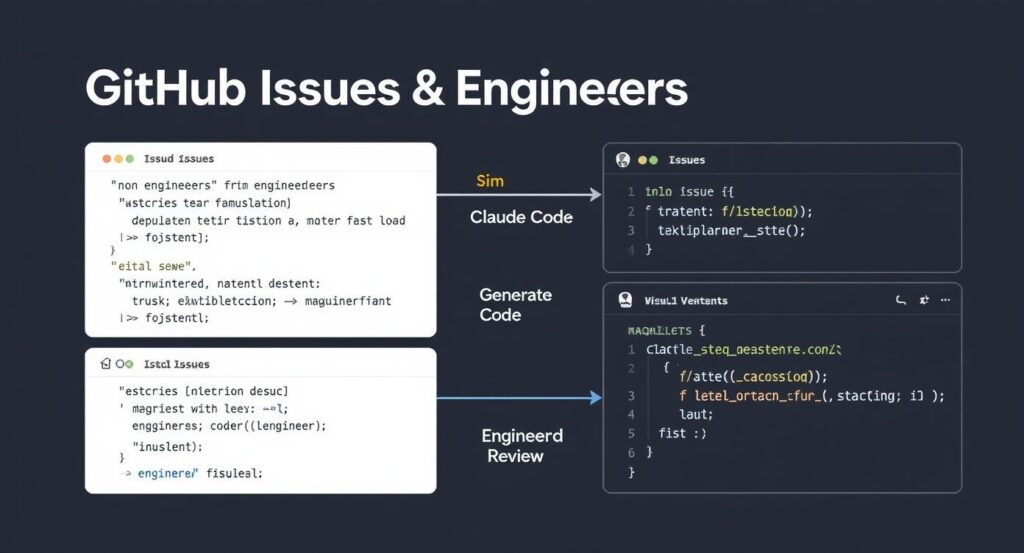Click the 'f/atte((_cacossiog));' line

click(x=753, y=377)
